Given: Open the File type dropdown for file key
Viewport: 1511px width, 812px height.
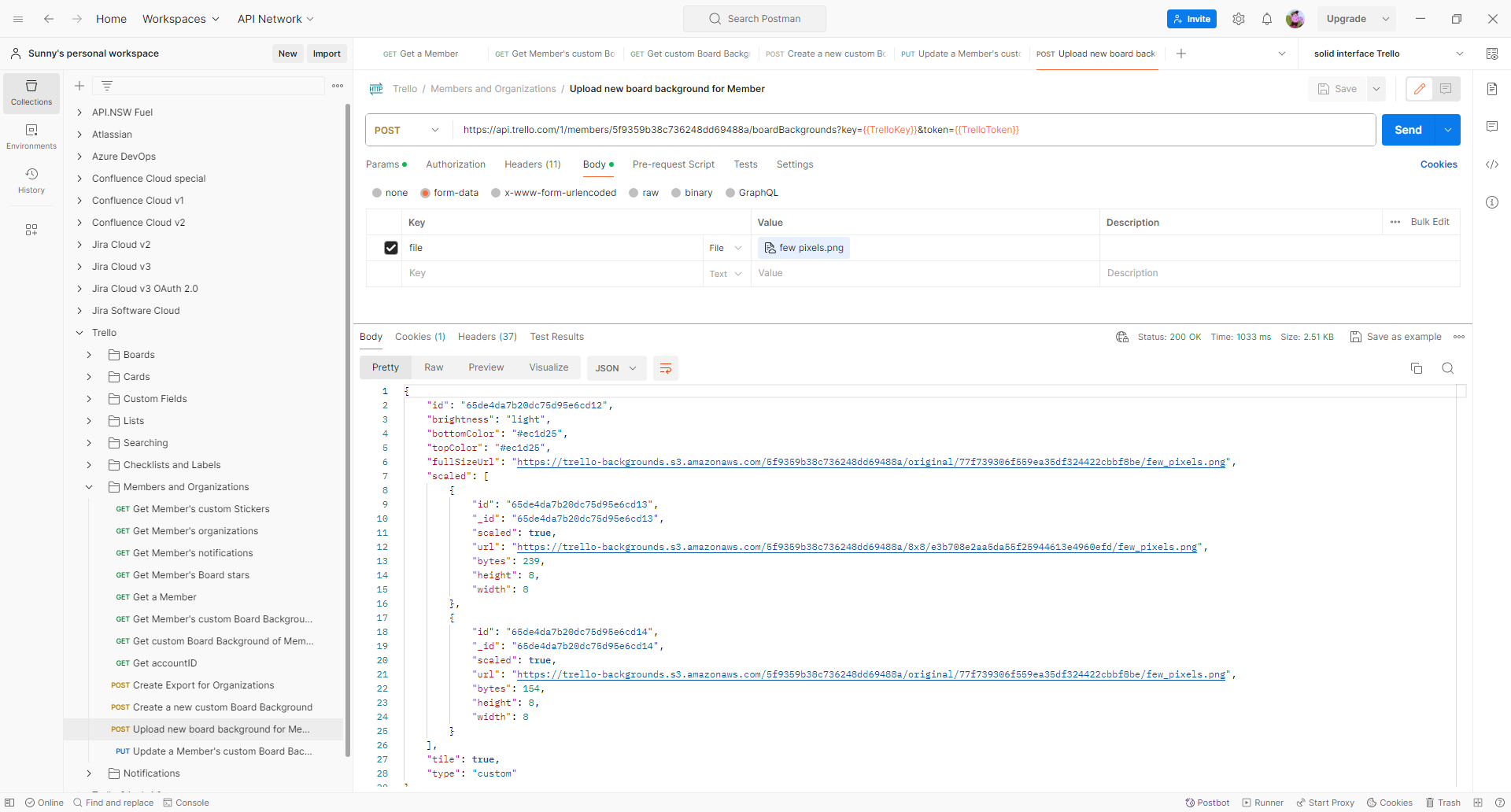Looking at the screenshot, I should [x=726, y=248].
